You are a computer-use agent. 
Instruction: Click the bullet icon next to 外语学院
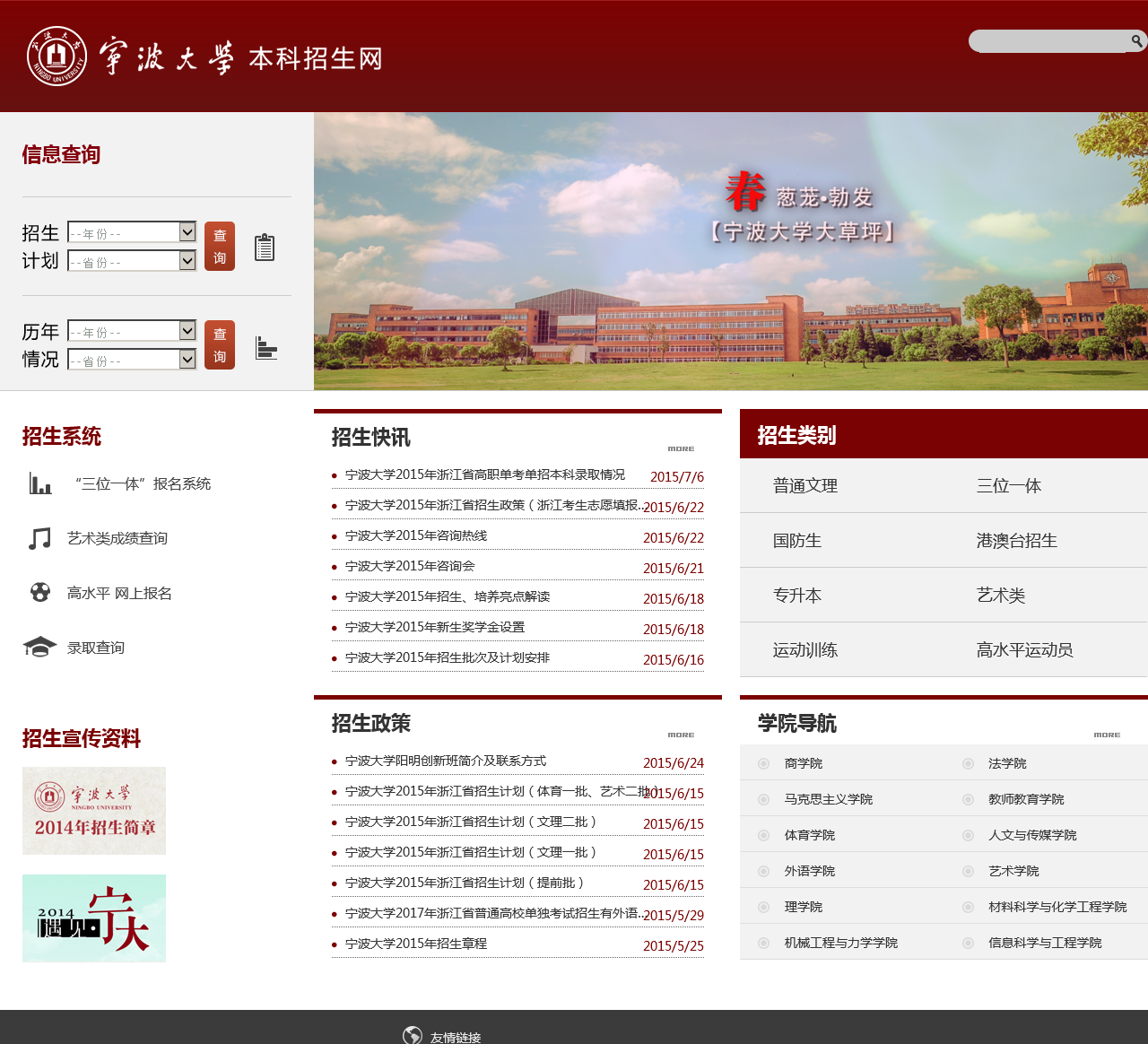tap(763, 871)
